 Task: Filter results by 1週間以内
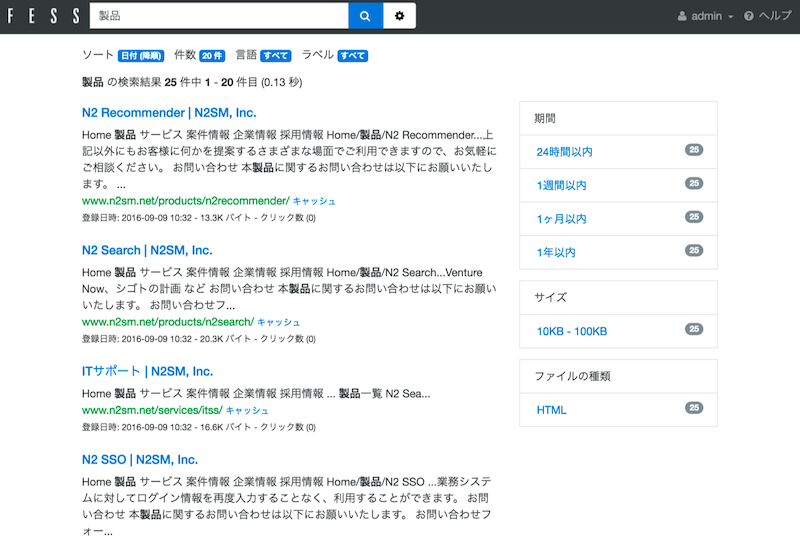(561, 186)
